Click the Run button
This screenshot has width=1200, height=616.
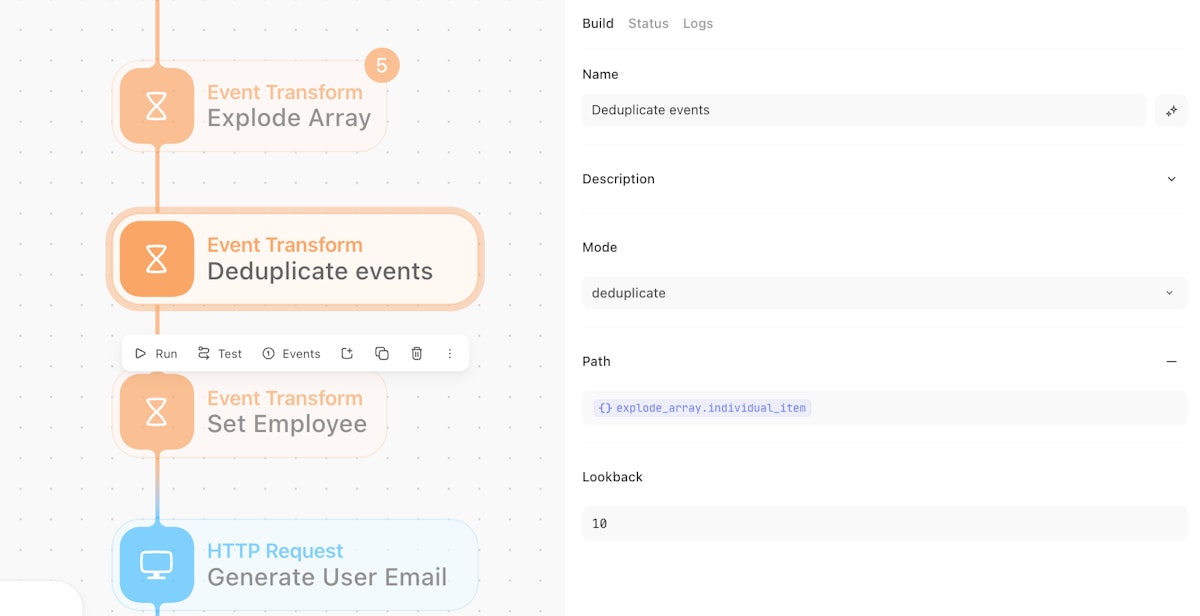coord(156,353)
